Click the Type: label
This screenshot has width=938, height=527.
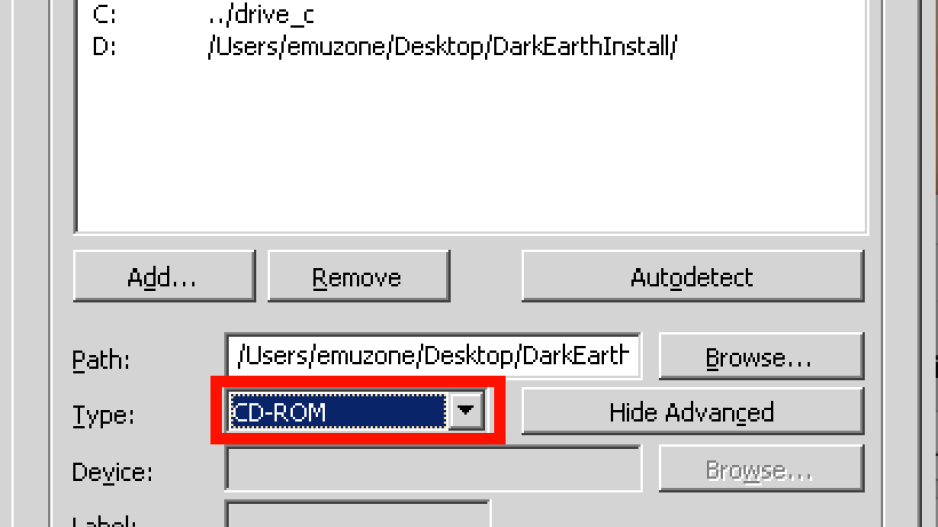pyautogui.click(x=103, y=415)
